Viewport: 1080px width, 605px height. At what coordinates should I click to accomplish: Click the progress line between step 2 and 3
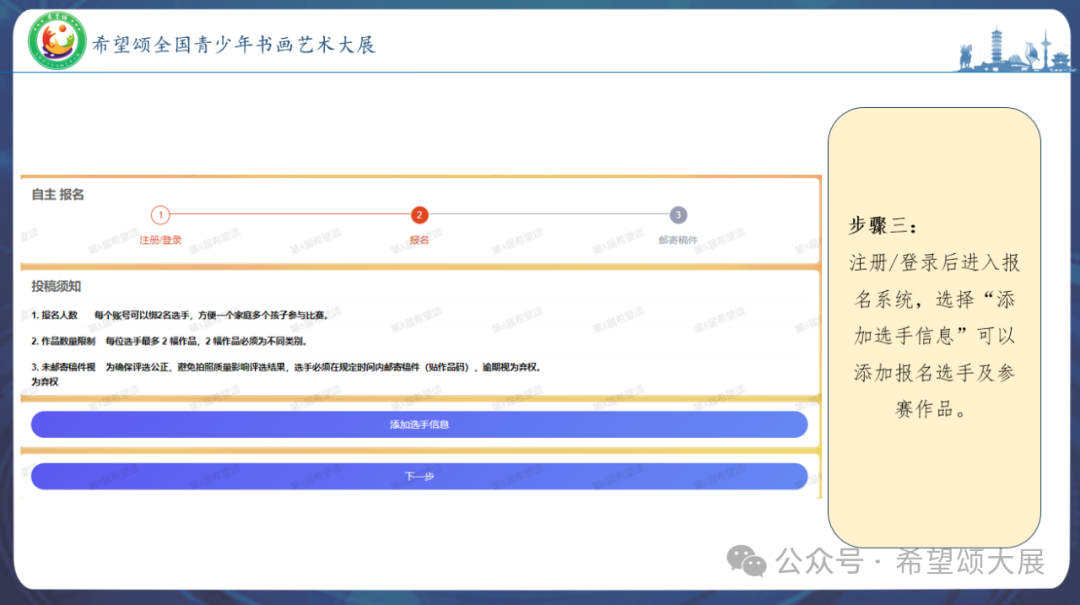548,214
